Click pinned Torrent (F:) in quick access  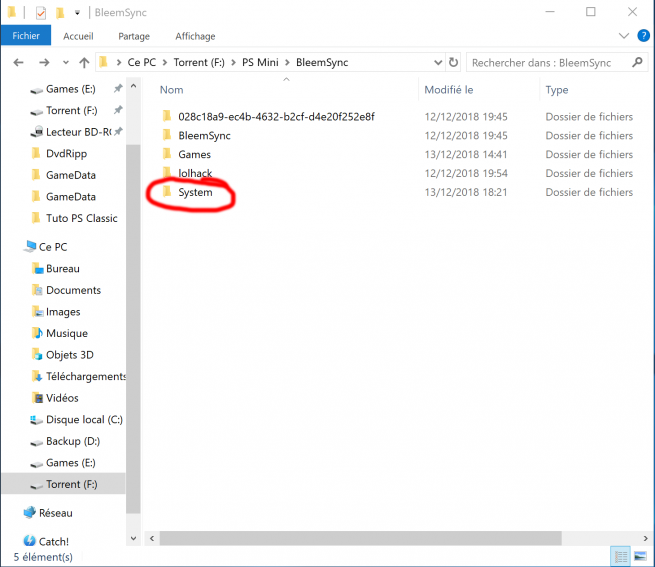click(71, 110)
